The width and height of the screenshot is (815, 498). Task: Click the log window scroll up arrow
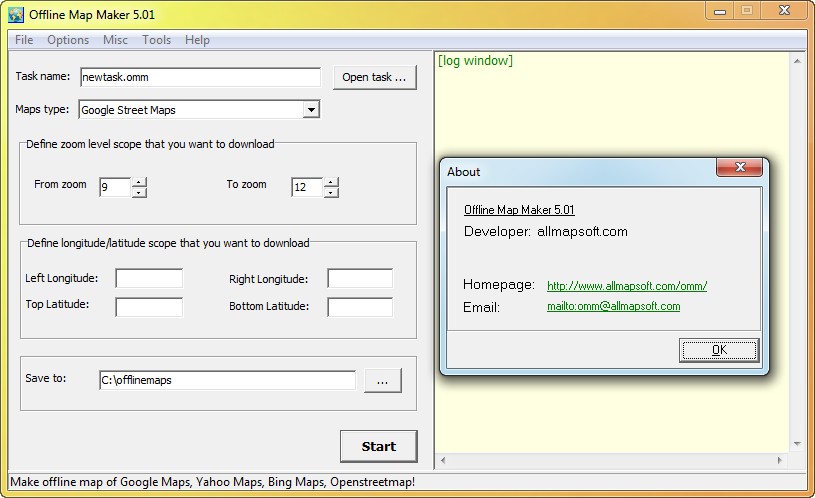(797, 61)
